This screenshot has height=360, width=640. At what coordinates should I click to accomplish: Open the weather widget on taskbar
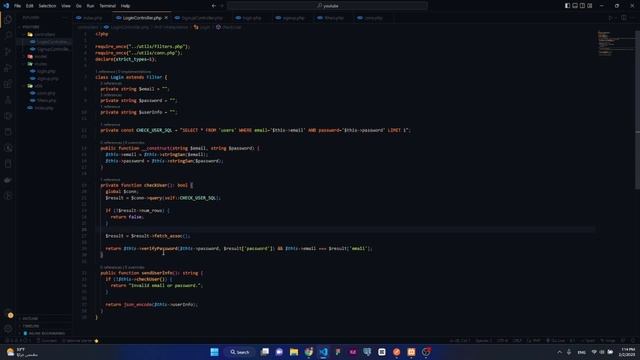point(22,352)
